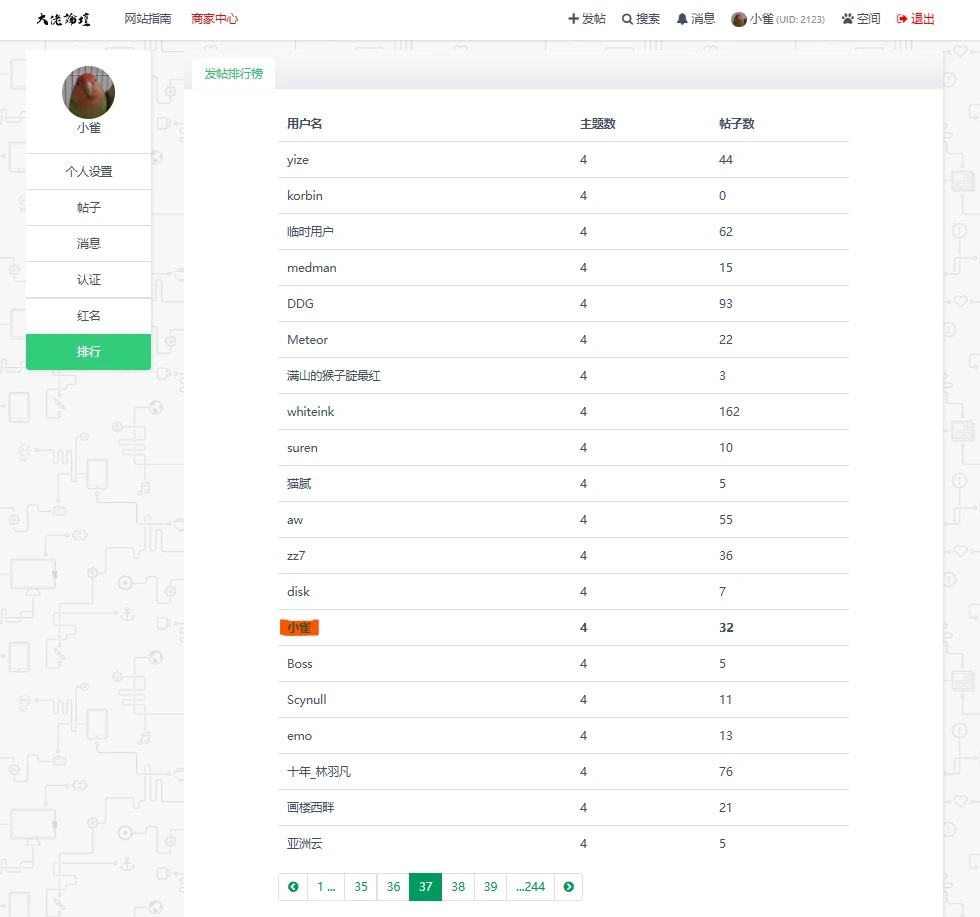Click the 大佬论坛 site logo

coord(63,19)
